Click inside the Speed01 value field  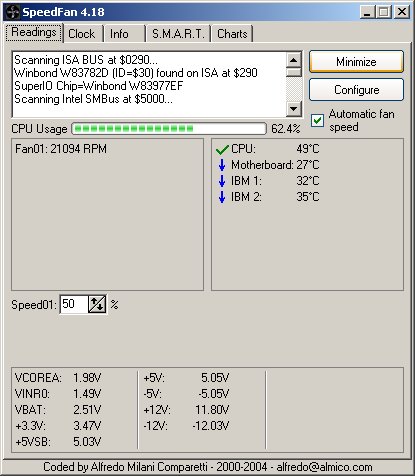(x=74, y=304)
